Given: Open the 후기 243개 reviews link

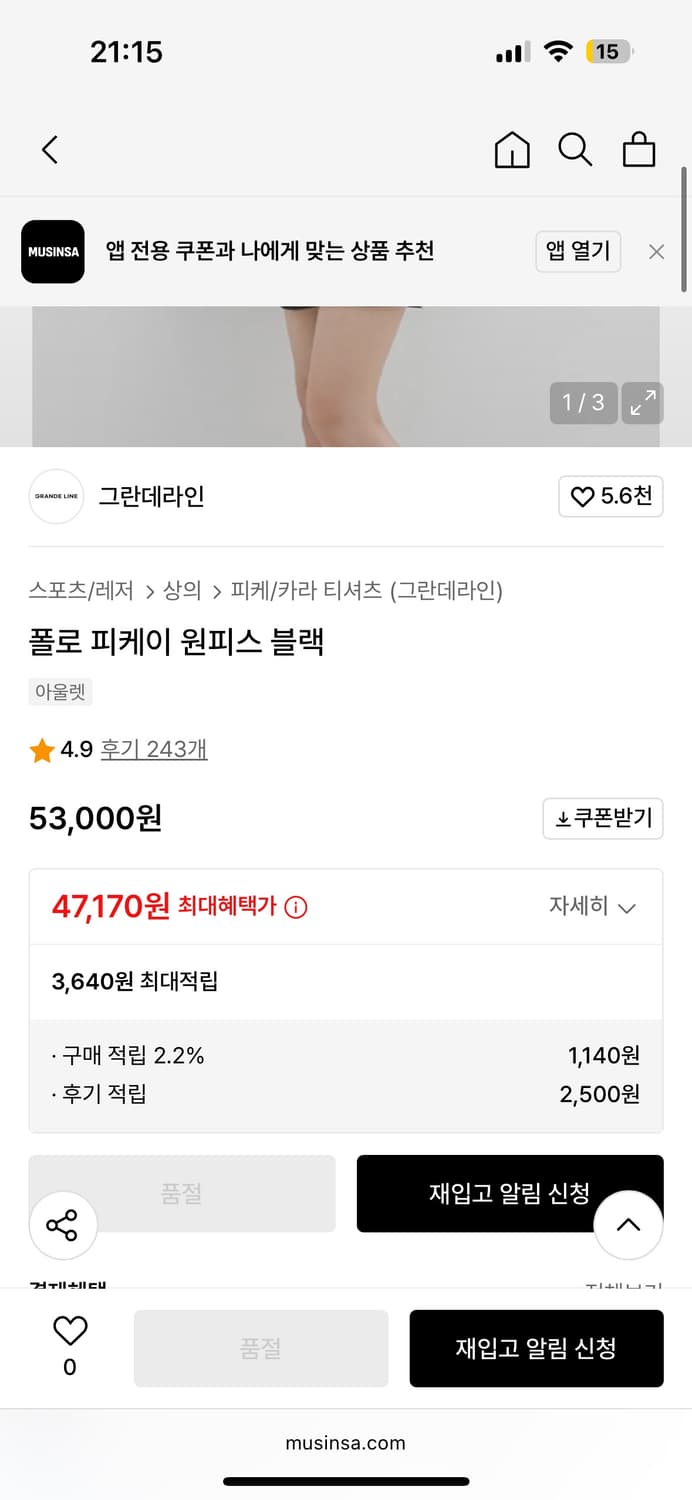Looking at the screenshot, I should click(153, 748).
